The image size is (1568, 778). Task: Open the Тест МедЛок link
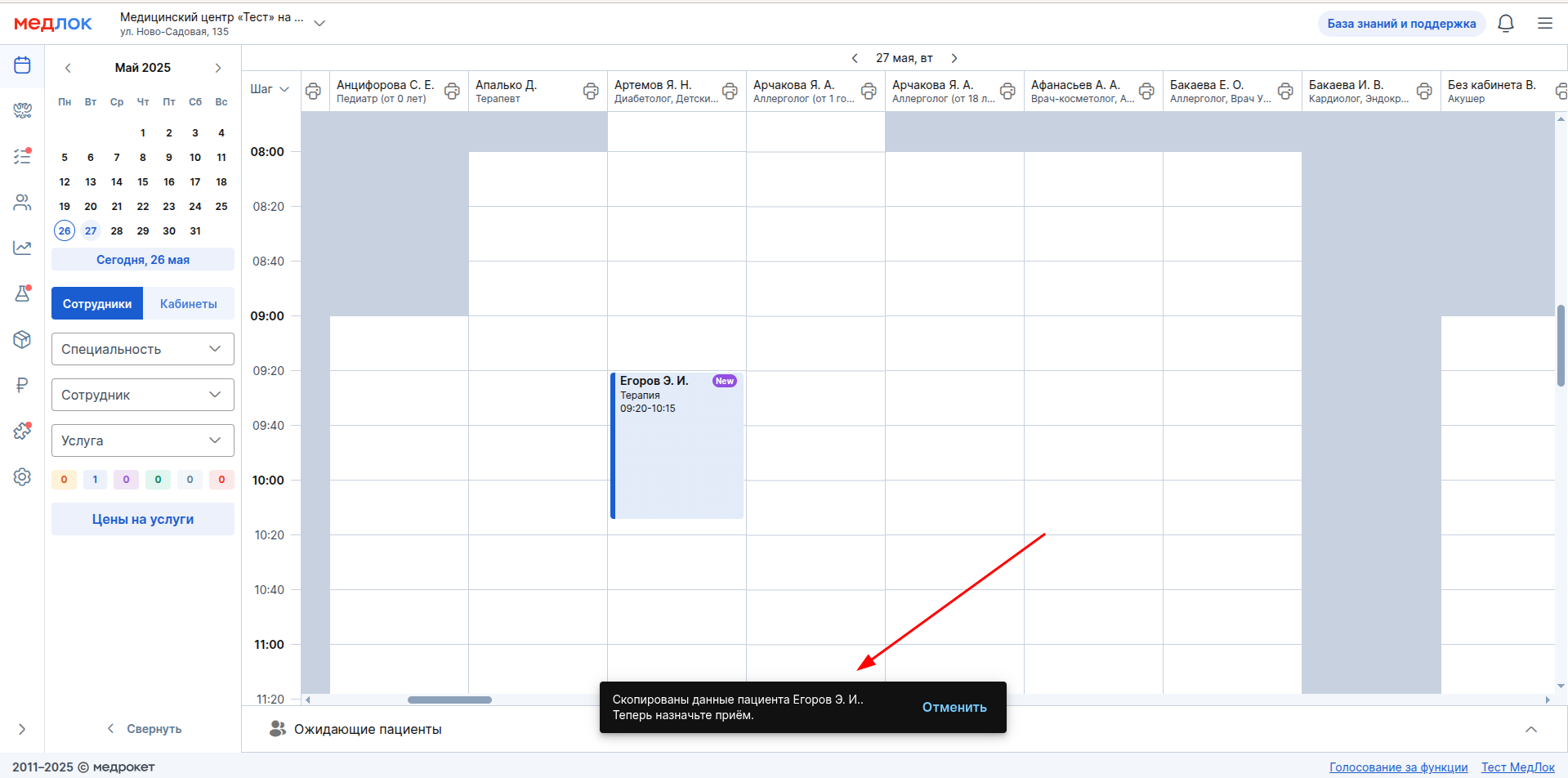tap(1518, 767)
